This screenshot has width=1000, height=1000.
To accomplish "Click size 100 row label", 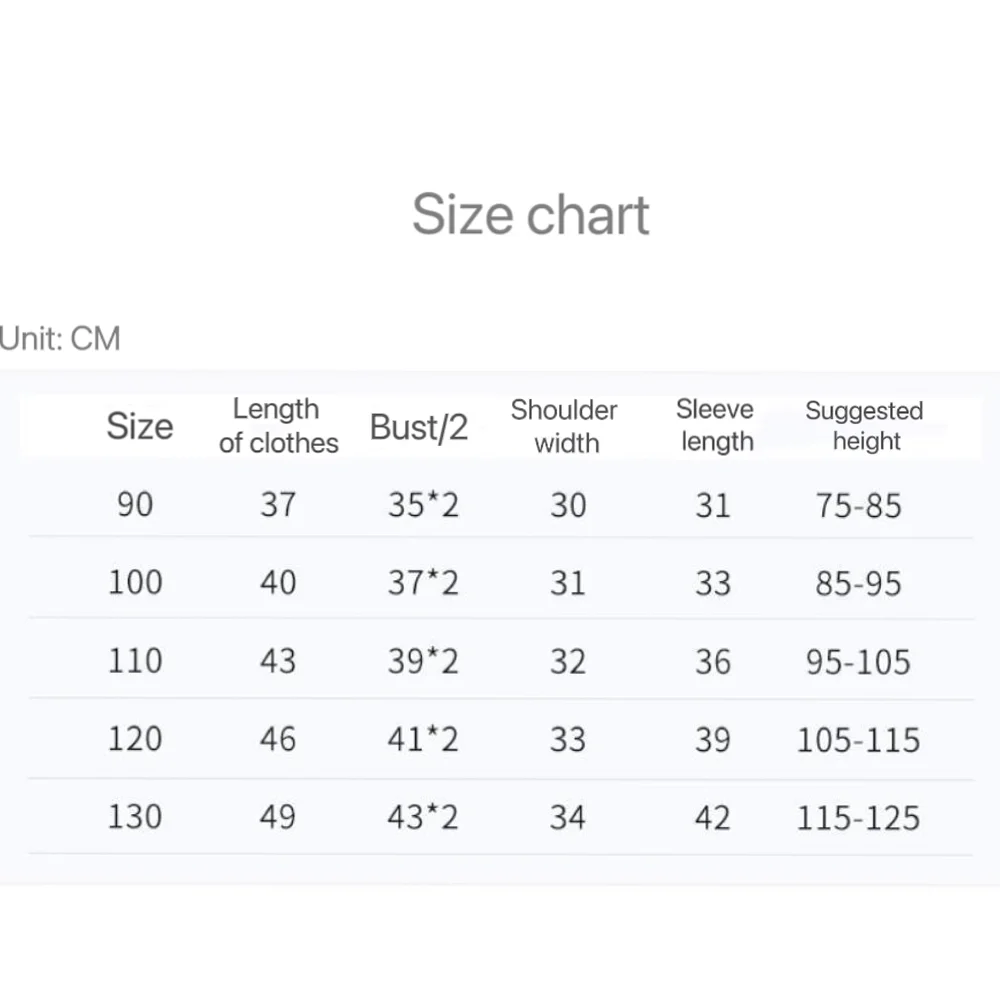I will [135, 581].
